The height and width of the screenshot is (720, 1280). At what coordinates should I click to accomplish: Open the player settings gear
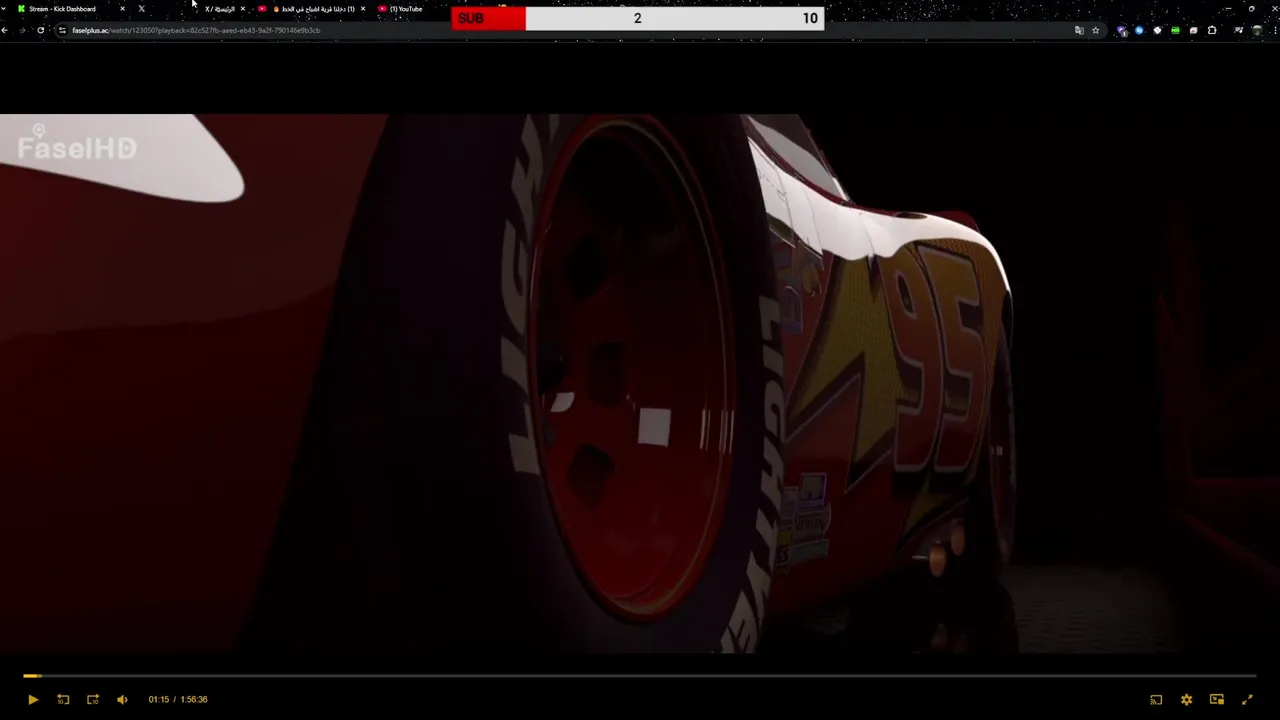pyautogui.click(x=1186, y=699)
